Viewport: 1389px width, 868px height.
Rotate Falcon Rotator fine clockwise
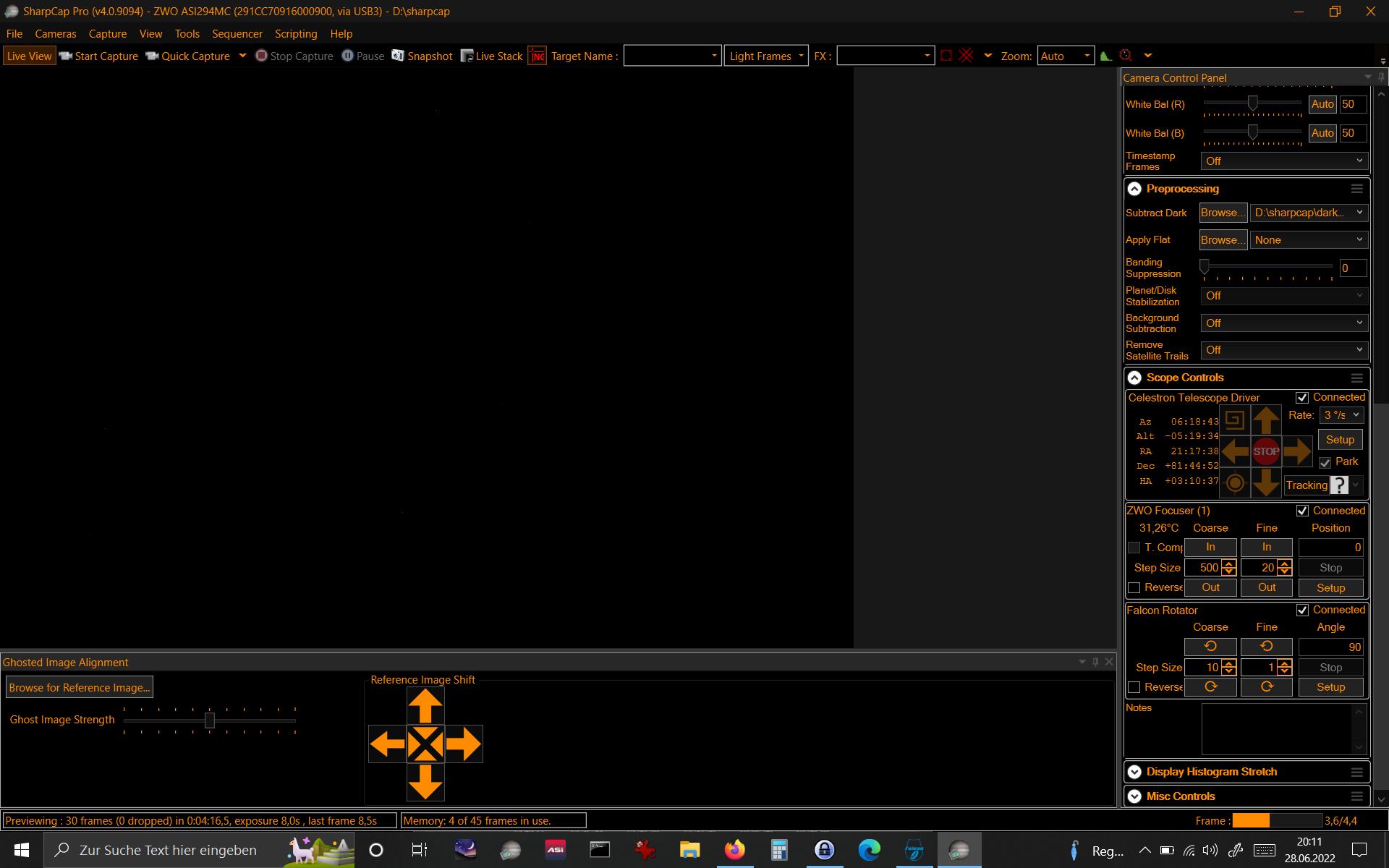[x=1267, y=687]
